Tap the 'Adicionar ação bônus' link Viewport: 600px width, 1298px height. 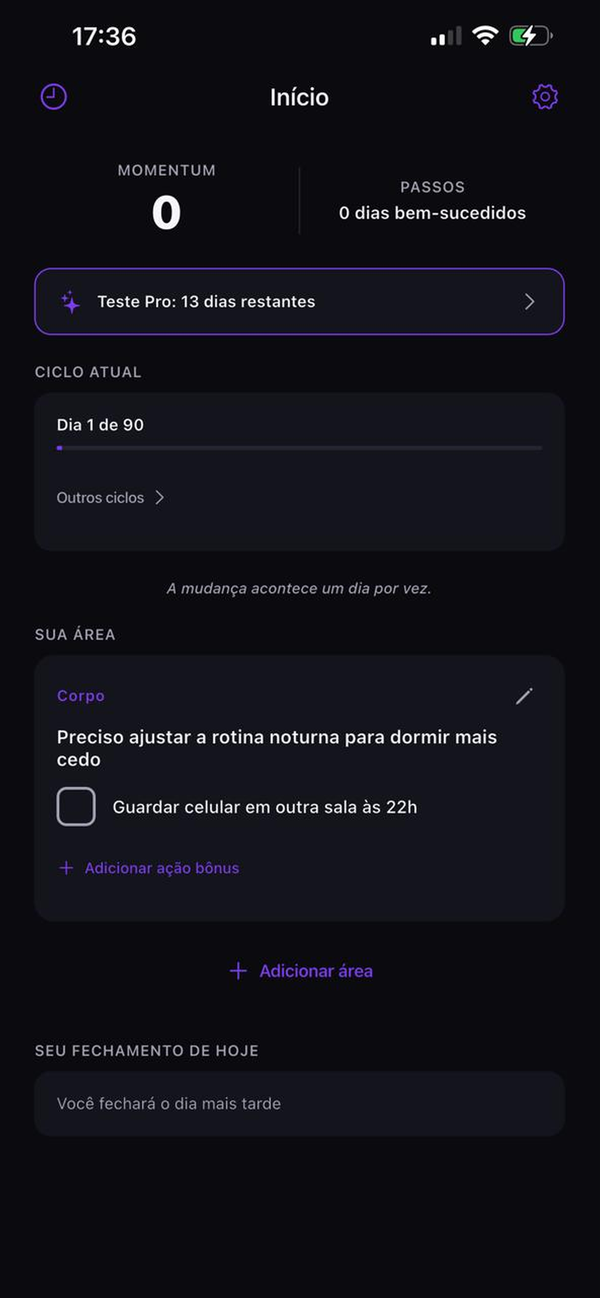[161, 867]
